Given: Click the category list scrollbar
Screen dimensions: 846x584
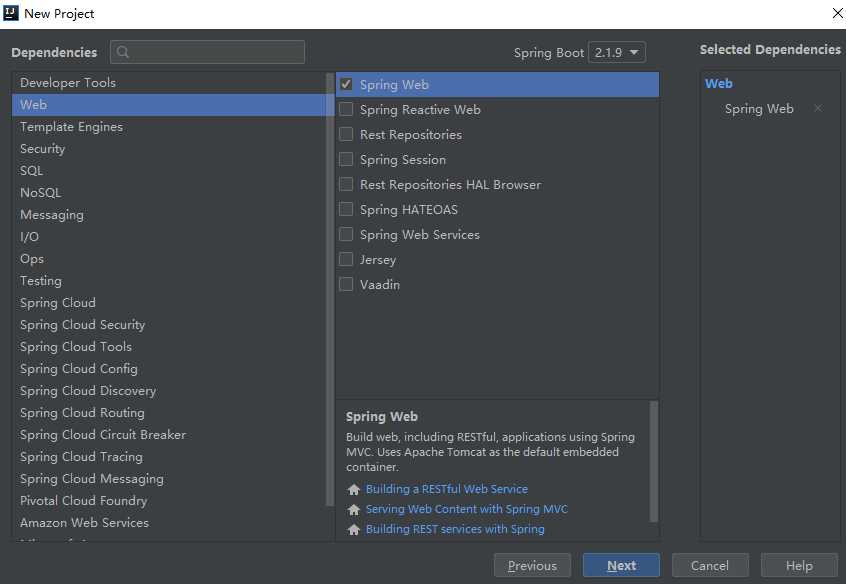Looking at the screenshot, I should pos(330,290).
